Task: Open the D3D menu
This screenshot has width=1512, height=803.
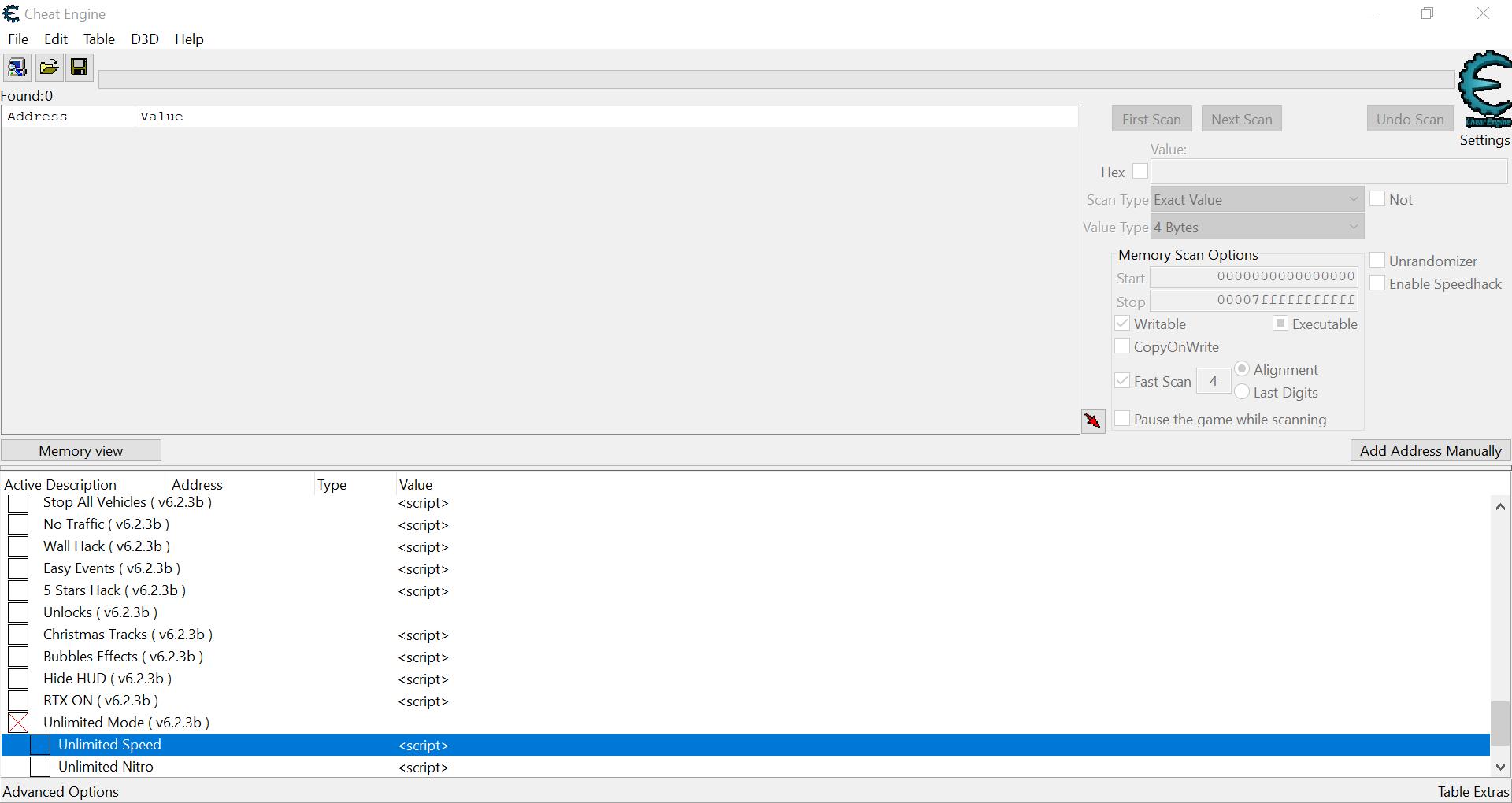Action: click(x=144, y=39)
